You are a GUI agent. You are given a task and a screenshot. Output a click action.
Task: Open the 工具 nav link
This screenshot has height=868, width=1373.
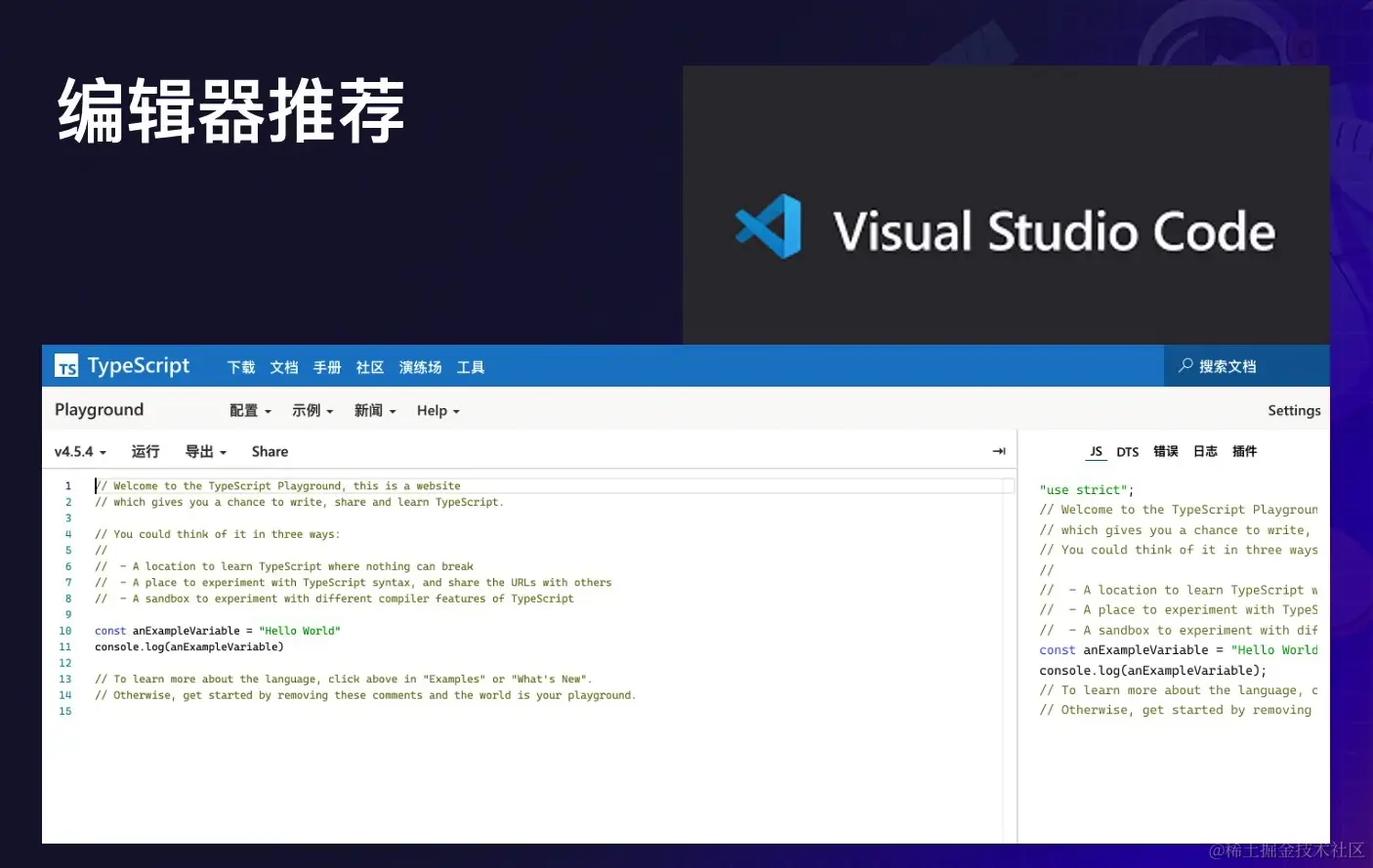click(471, 367)
